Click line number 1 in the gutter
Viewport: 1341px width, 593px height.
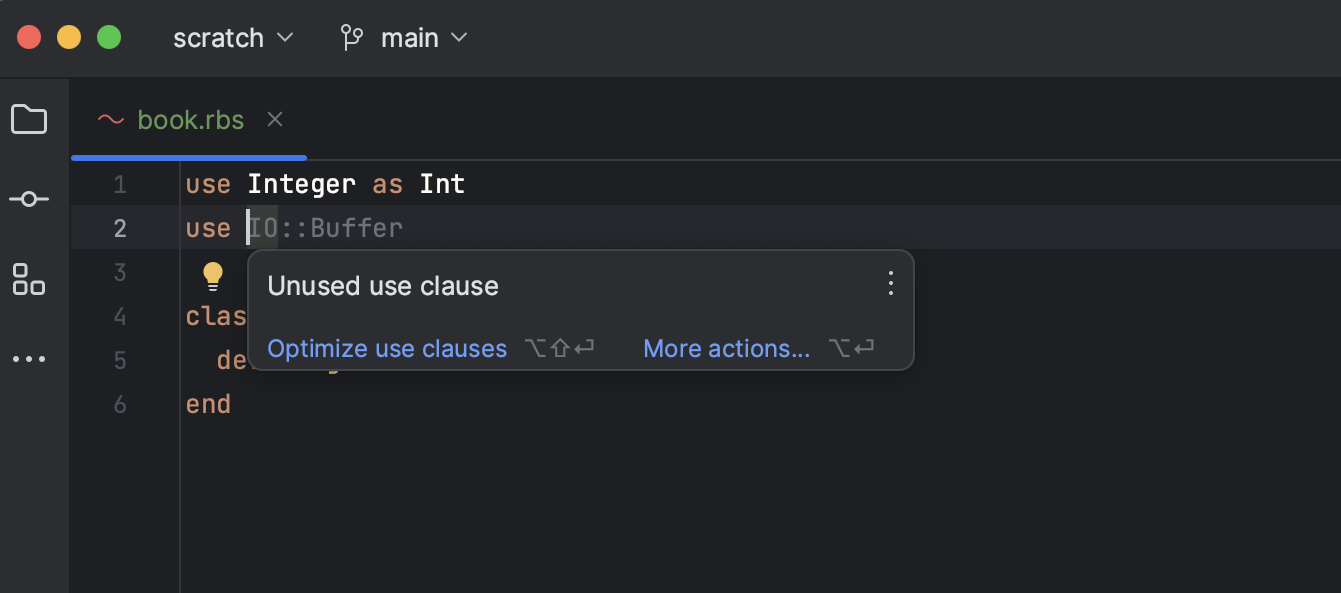[120, 185]
